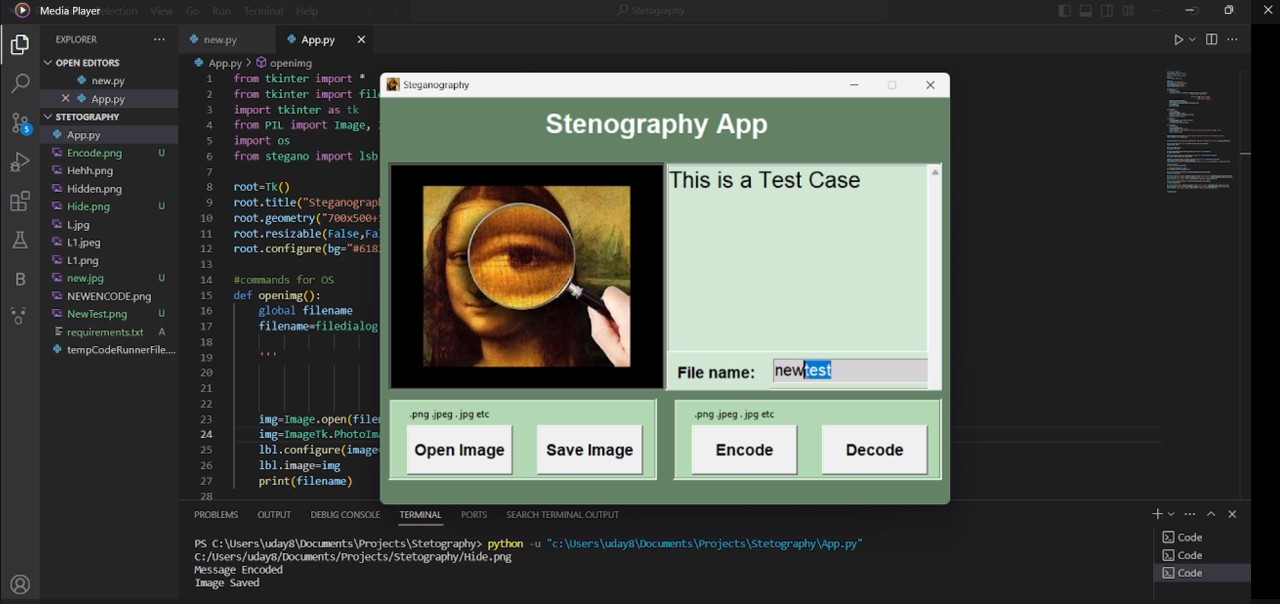The image size is (1280, 604).
Task: Open Explorer panel ellipsis menu
Action: coord(159,39)
